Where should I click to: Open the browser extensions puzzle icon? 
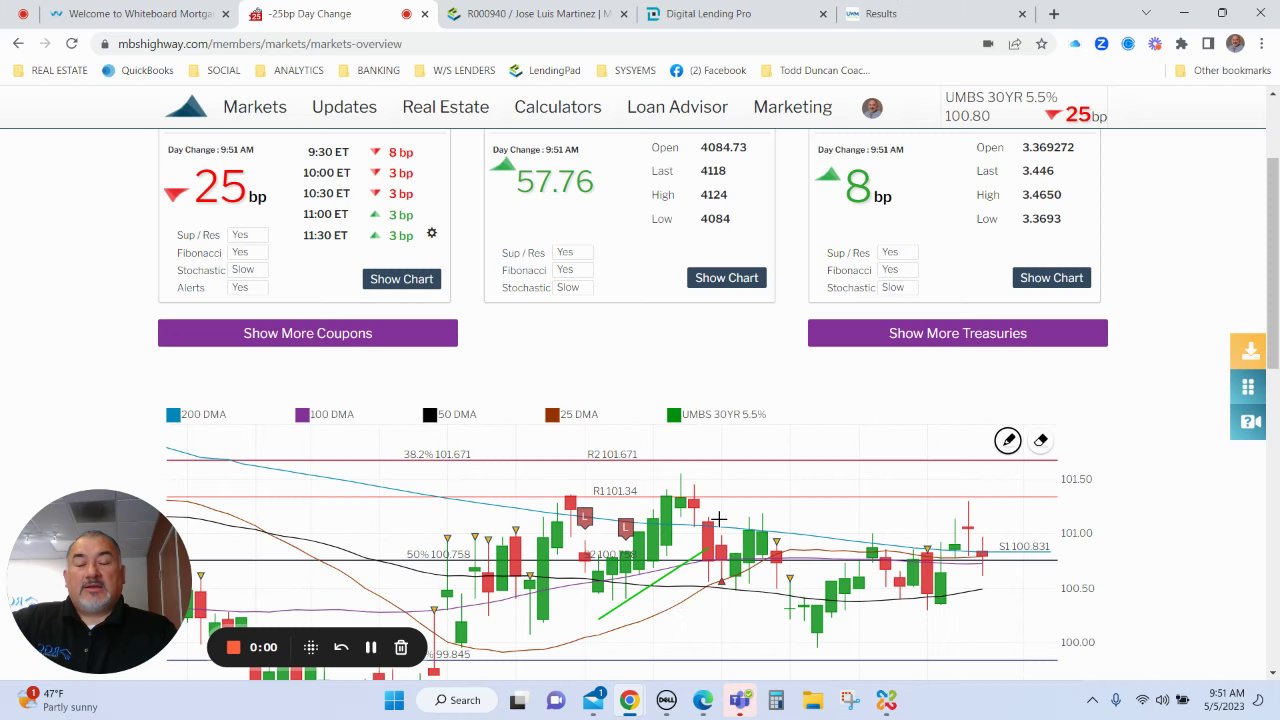pyautogui.click(x=1181, y=44)
